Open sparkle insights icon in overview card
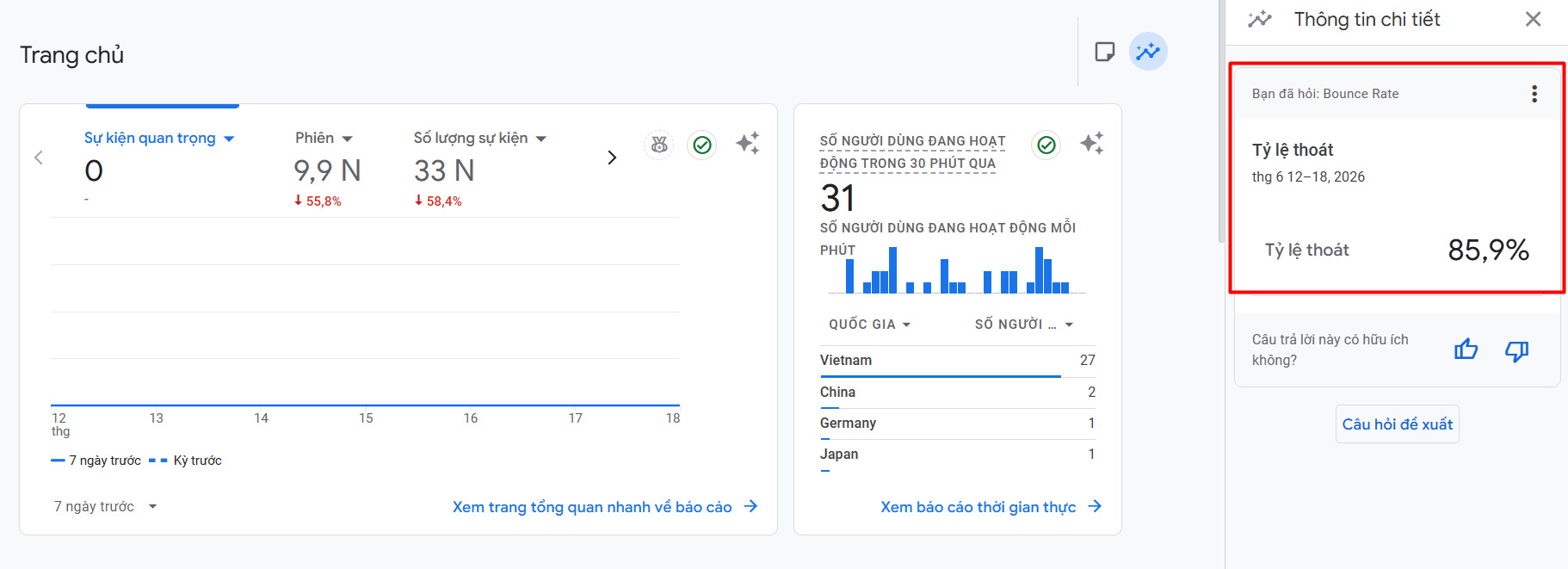1568x569 pixels. pyautogui.click(x=748, y=143)
